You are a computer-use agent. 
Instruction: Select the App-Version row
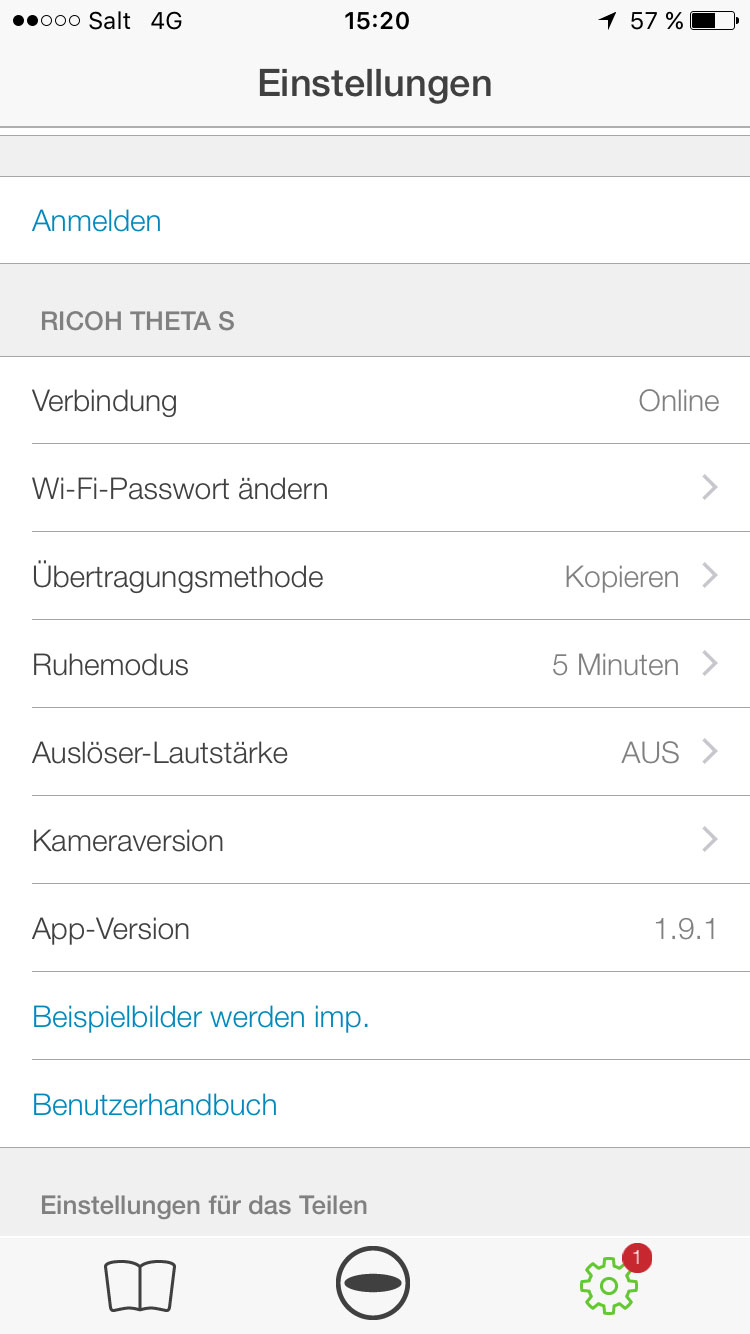375,928
